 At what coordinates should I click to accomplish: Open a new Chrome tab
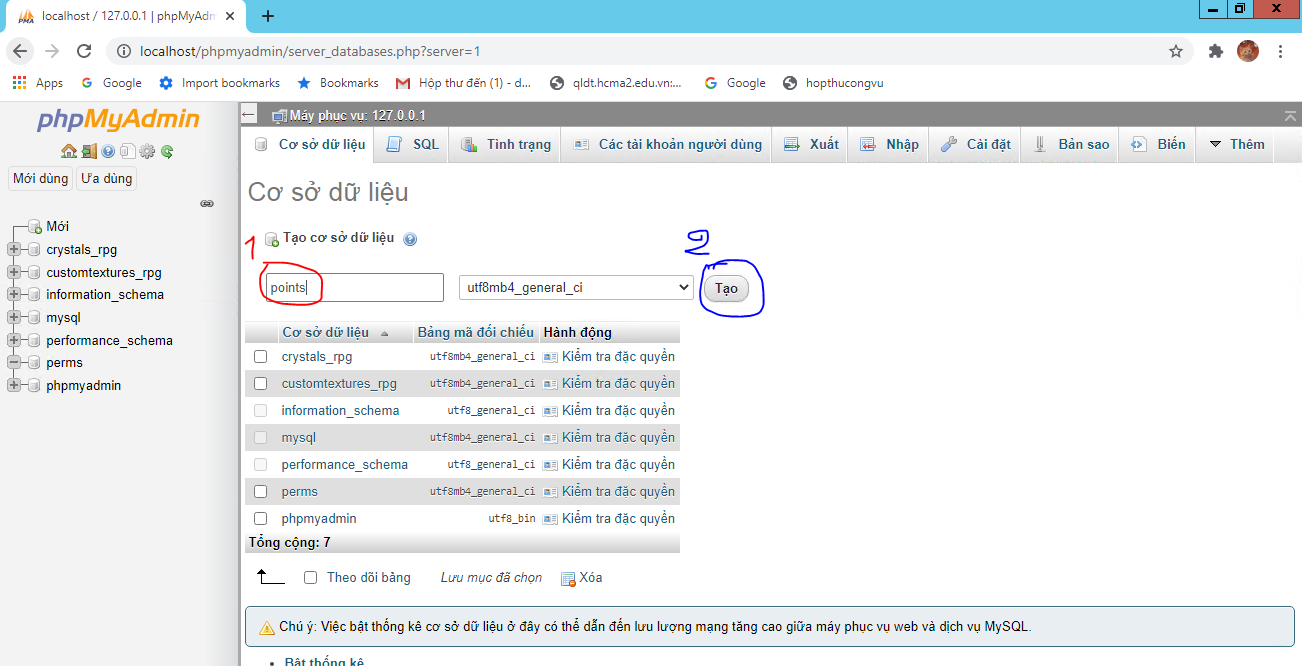tap(268, 16)
